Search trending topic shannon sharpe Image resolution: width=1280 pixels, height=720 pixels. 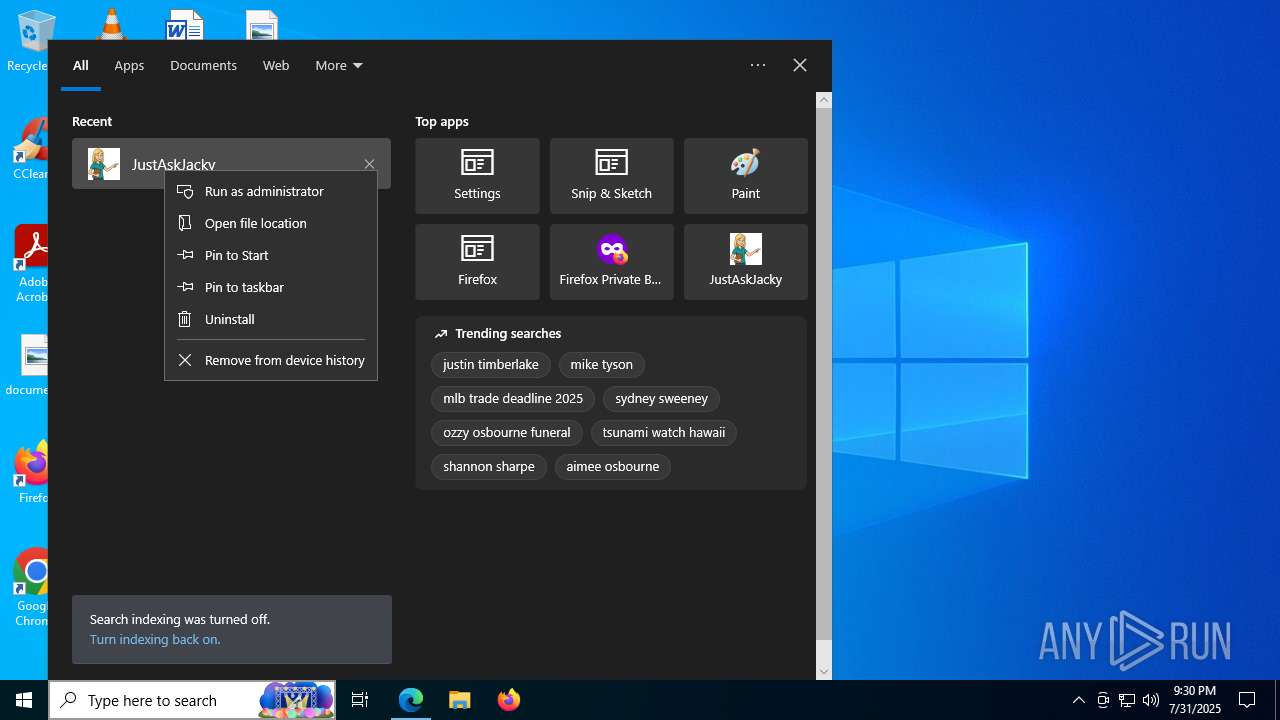[489, 466]
